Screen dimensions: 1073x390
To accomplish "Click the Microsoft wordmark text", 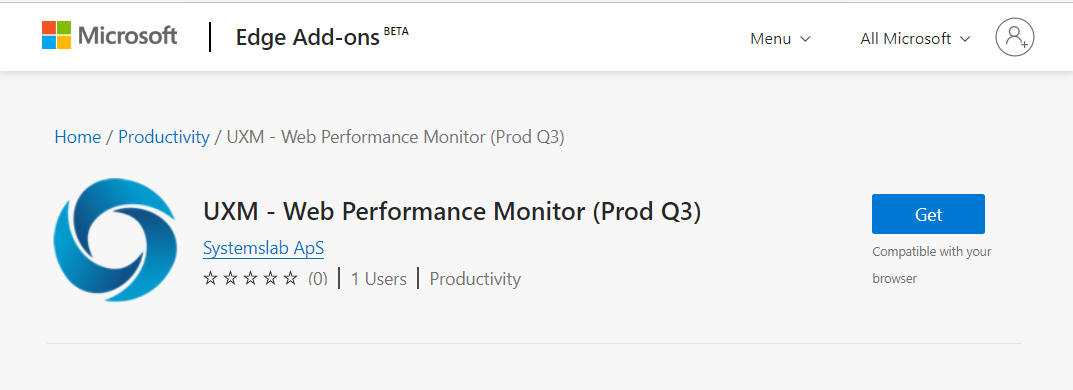I will tap(127, 35).
